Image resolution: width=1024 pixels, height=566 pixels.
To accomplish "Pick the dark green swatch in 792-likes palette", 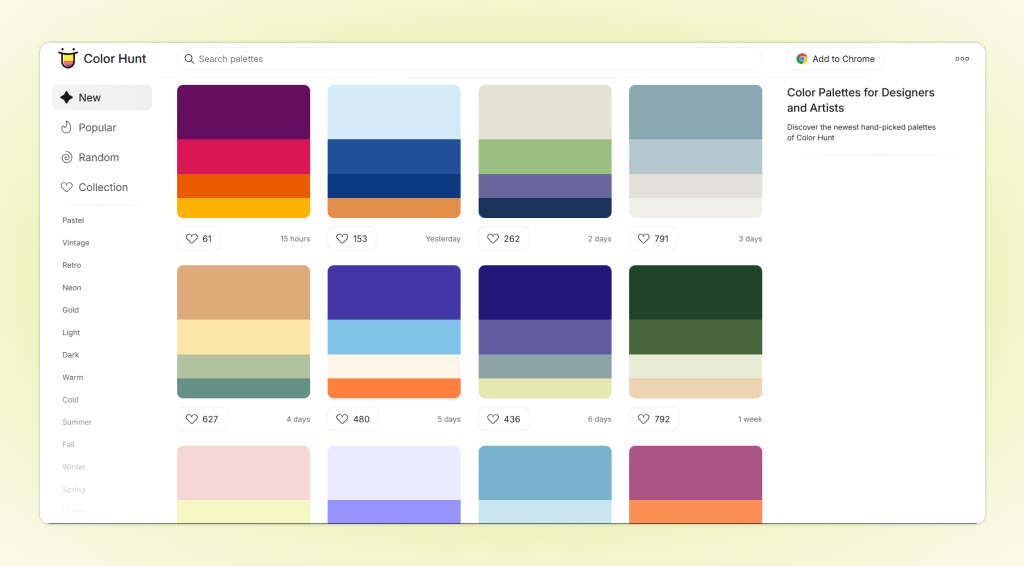I will pos(696,292).
